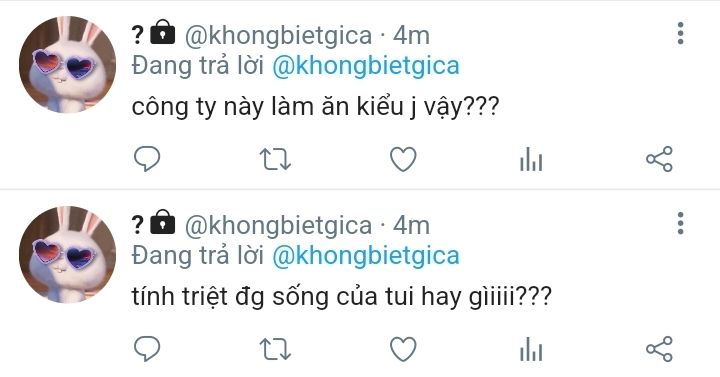Image resolution: width=720 pixels, height=377 pixels.
Task: View analytics of the 'công ty này' tweet
Action: pyautogui.click(x=531, y=159)
